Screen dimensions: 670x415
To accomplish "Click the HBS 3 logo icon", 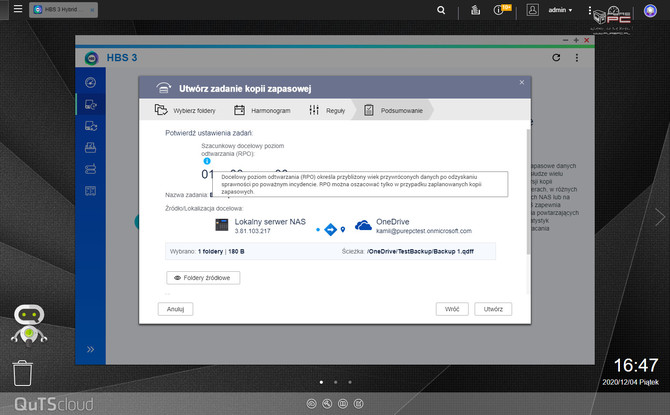I will (x=91, y=58).
